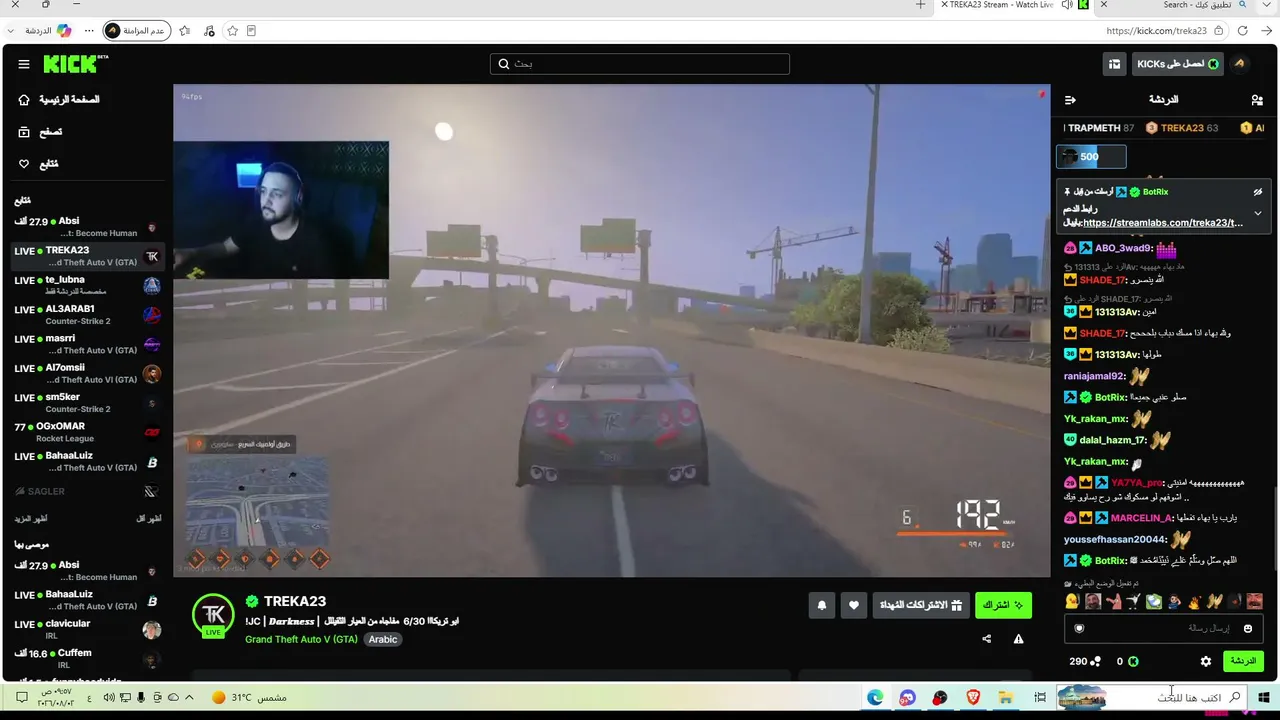The image size is (1280, 720).
Task: Click the chat message input field
Action: point(1163,628)
